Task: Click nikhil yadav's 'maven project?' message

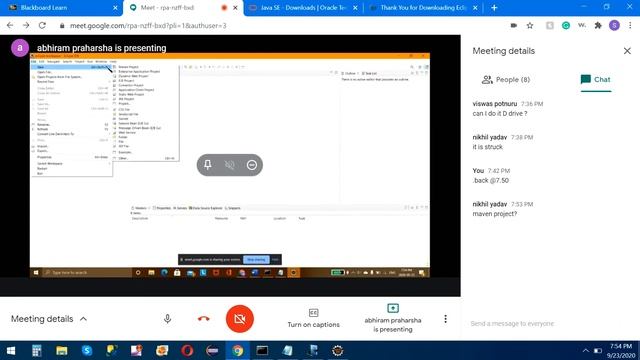Action: (494, 214)
